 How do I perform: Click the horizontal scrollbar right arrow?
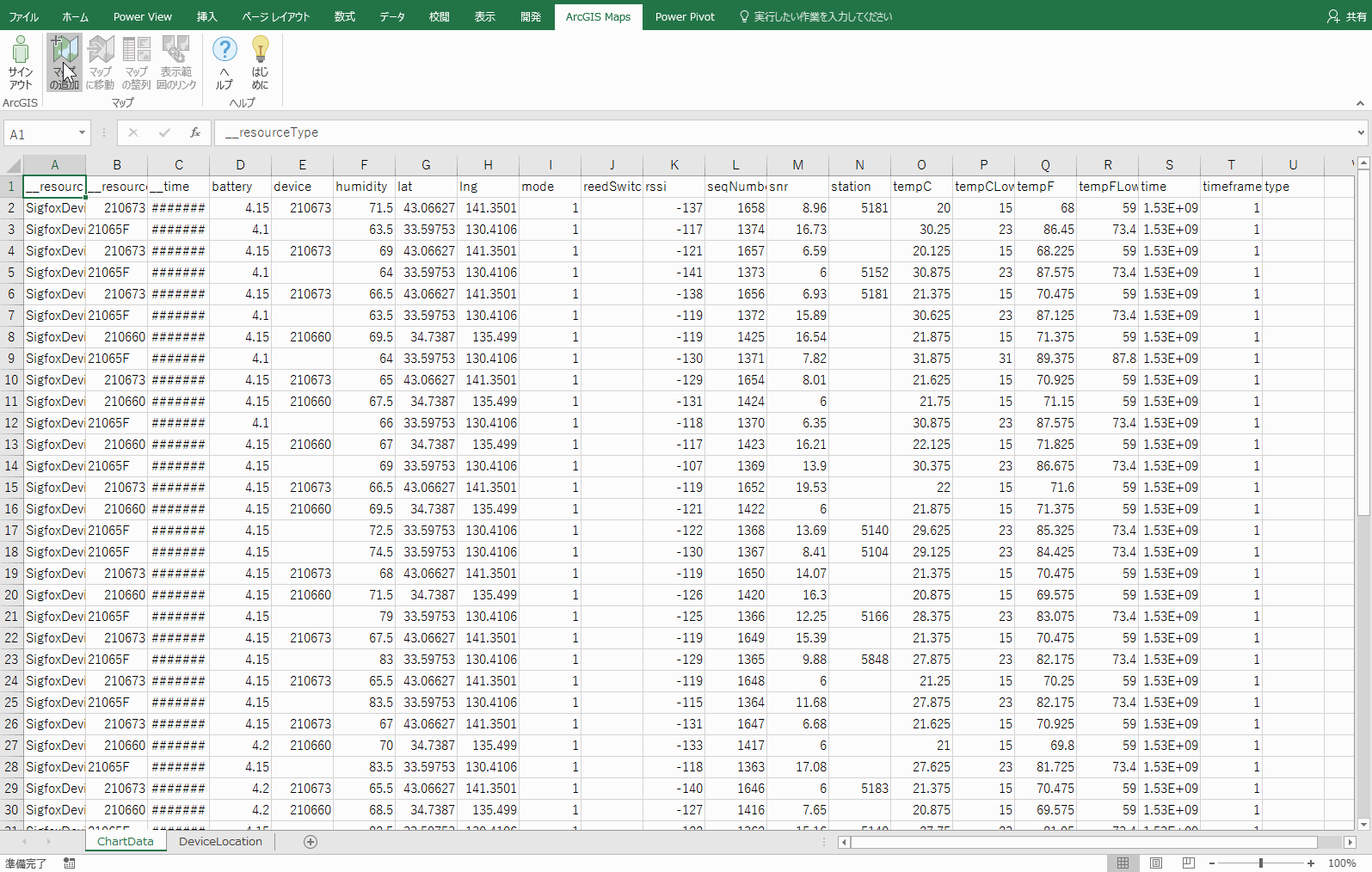tap(1350, 843)
